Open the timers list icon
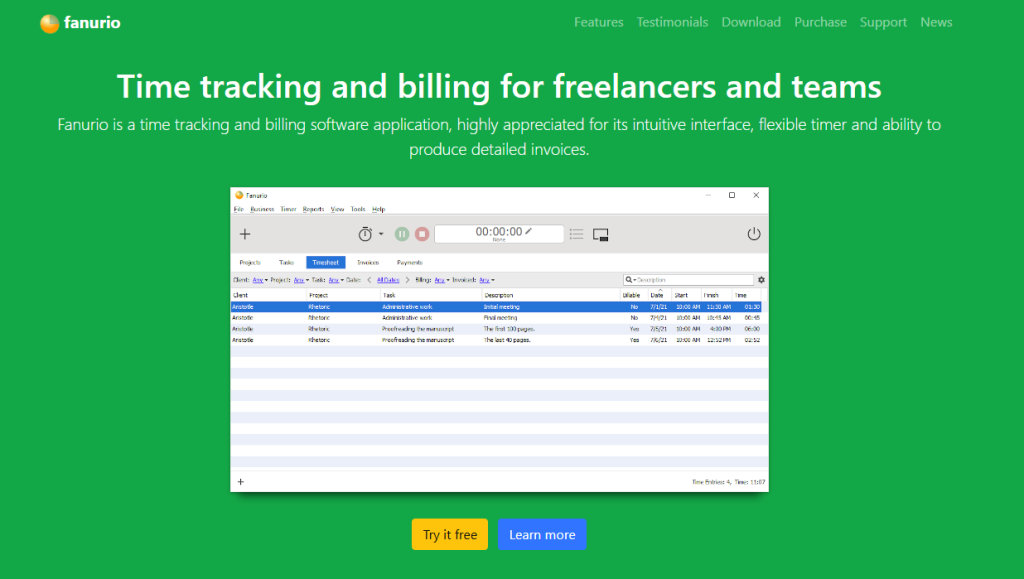The image size is (1024, 579). click(x=576, y=234)
